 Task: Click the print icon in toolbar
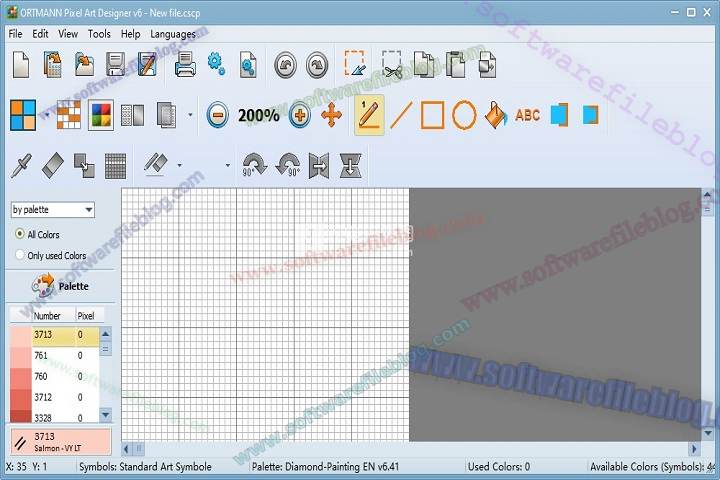(185, 66)
